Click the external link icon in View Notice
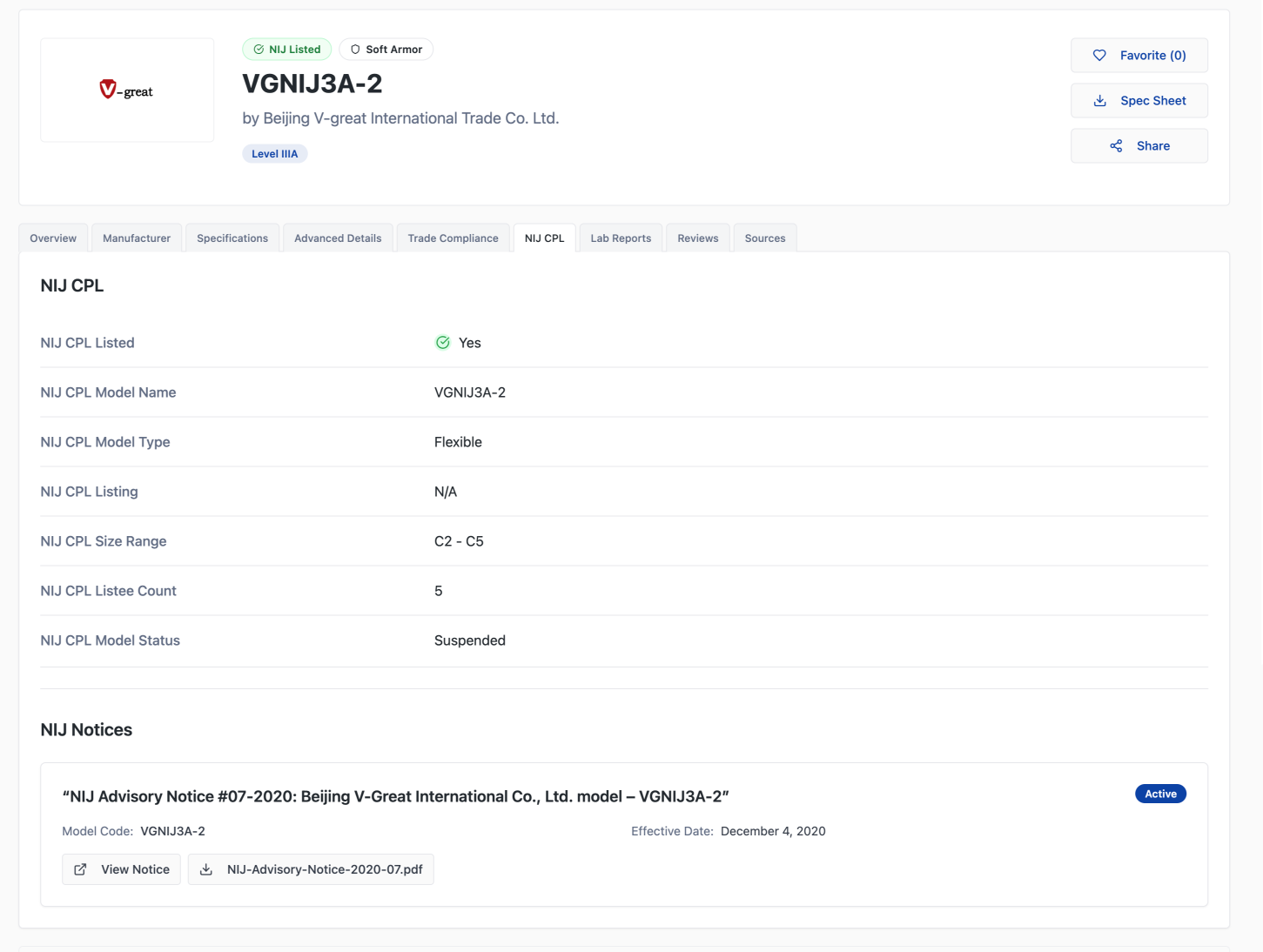The height and width of the screenshot is (952, 1263). (80, 869)
